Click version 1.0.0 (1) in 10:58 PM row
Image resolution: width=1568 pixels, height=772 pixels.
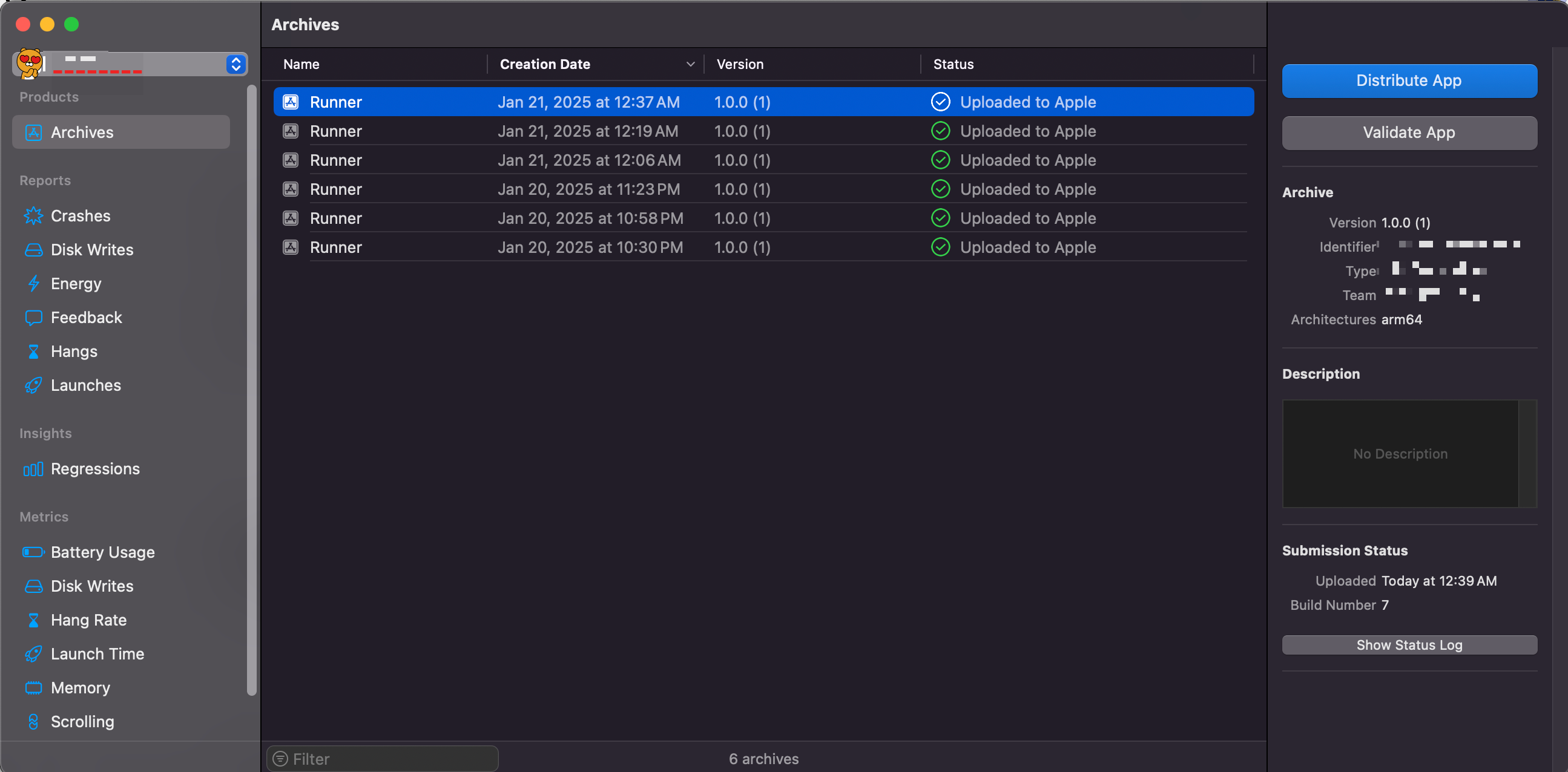(742, 218)
